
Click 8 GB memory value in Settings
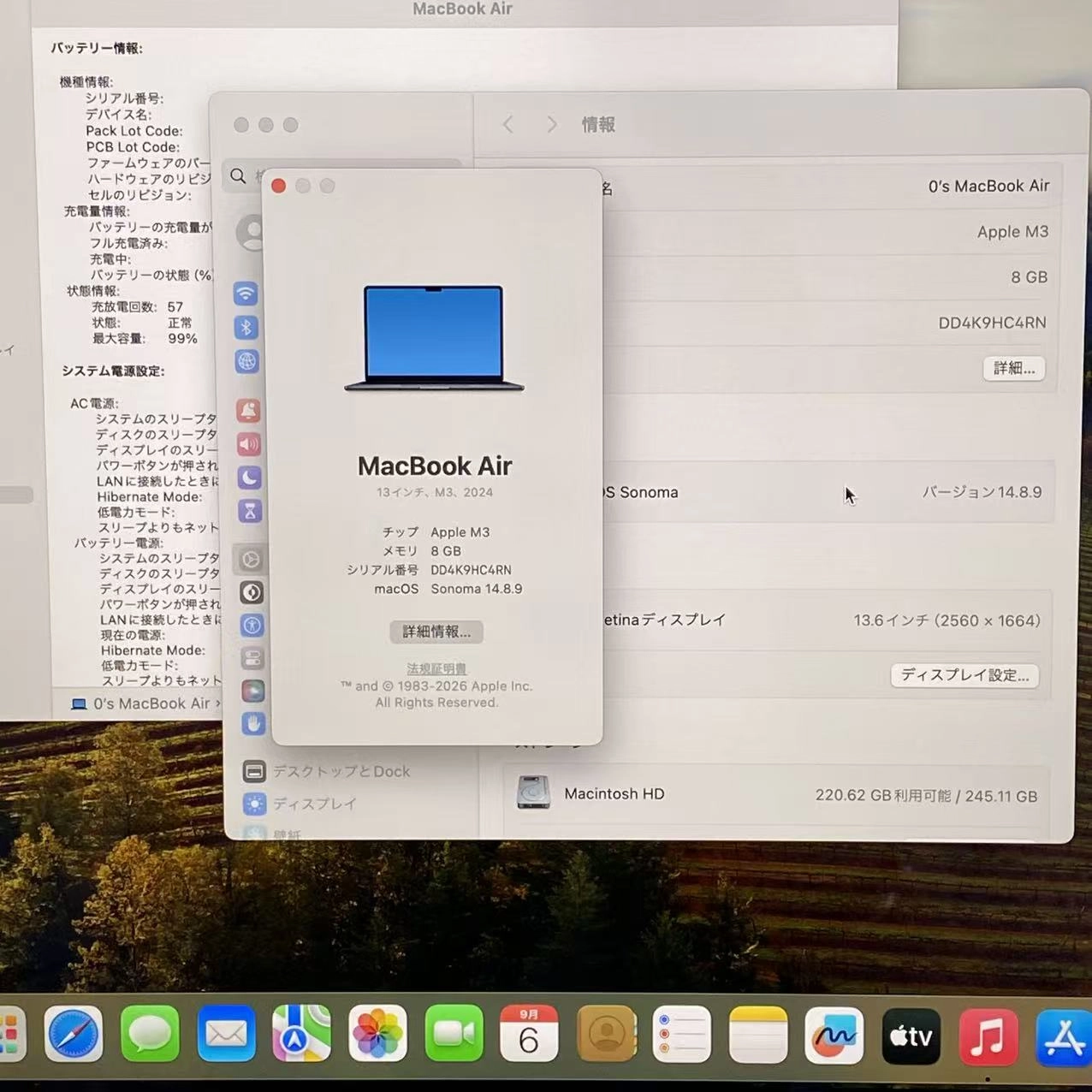[x=1029, y=277]
